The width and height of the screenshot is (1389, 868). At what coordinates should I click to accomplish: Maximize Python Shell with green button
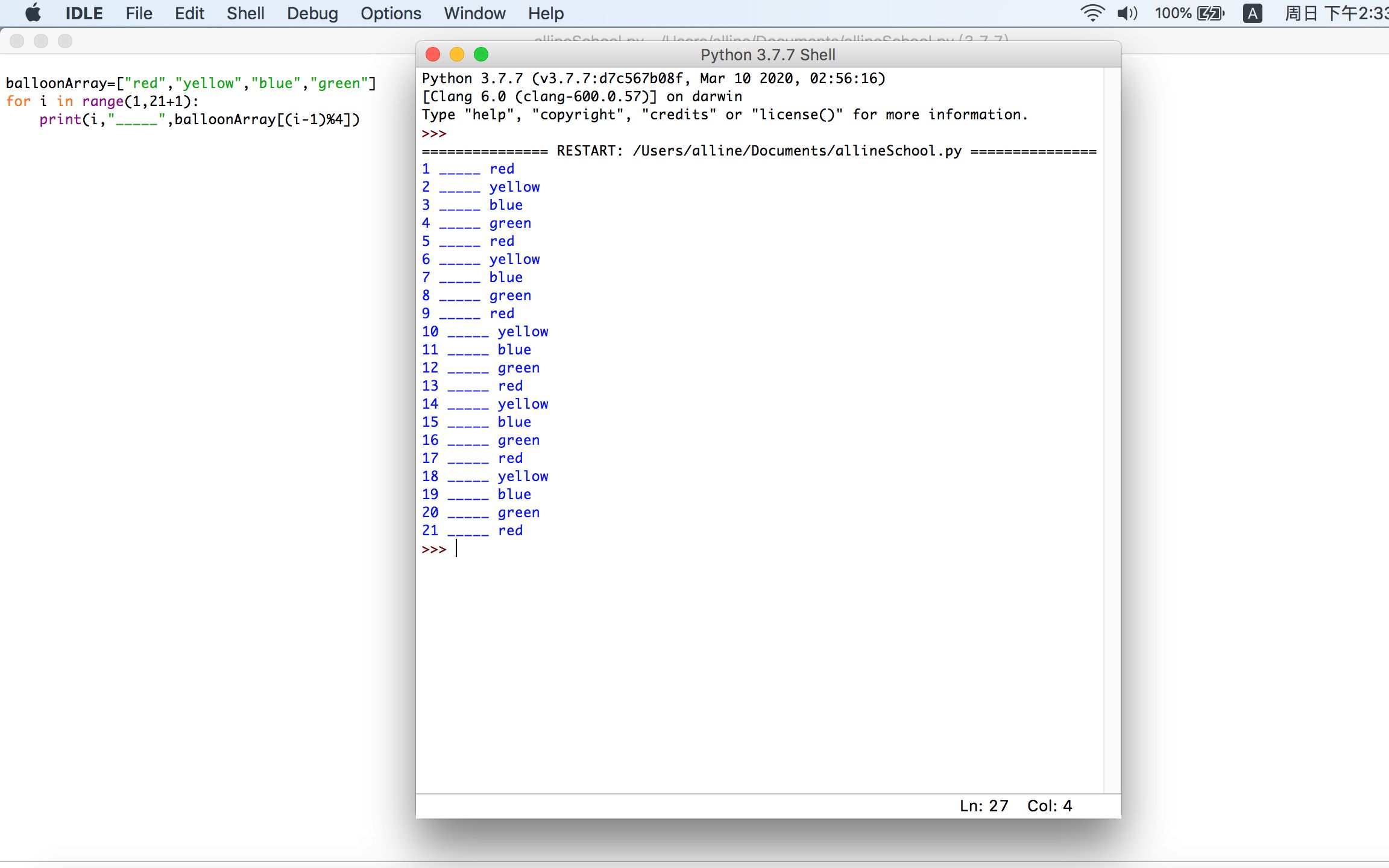tap(481, 55)
